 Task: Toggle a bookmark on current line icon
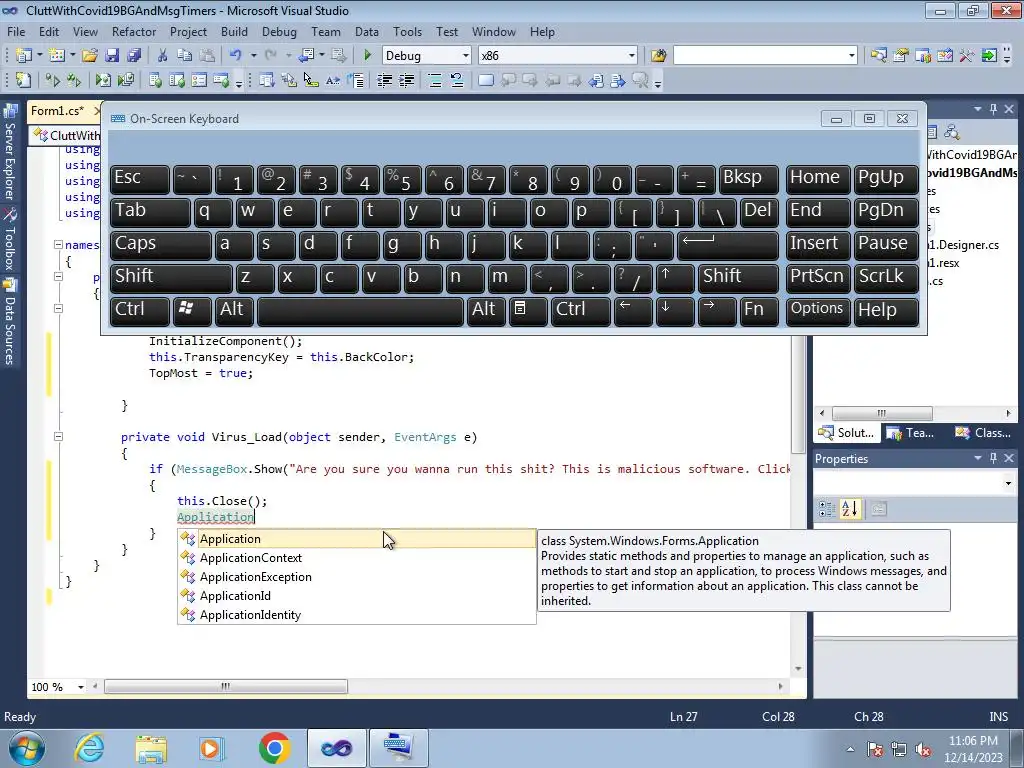coord(485,80)
